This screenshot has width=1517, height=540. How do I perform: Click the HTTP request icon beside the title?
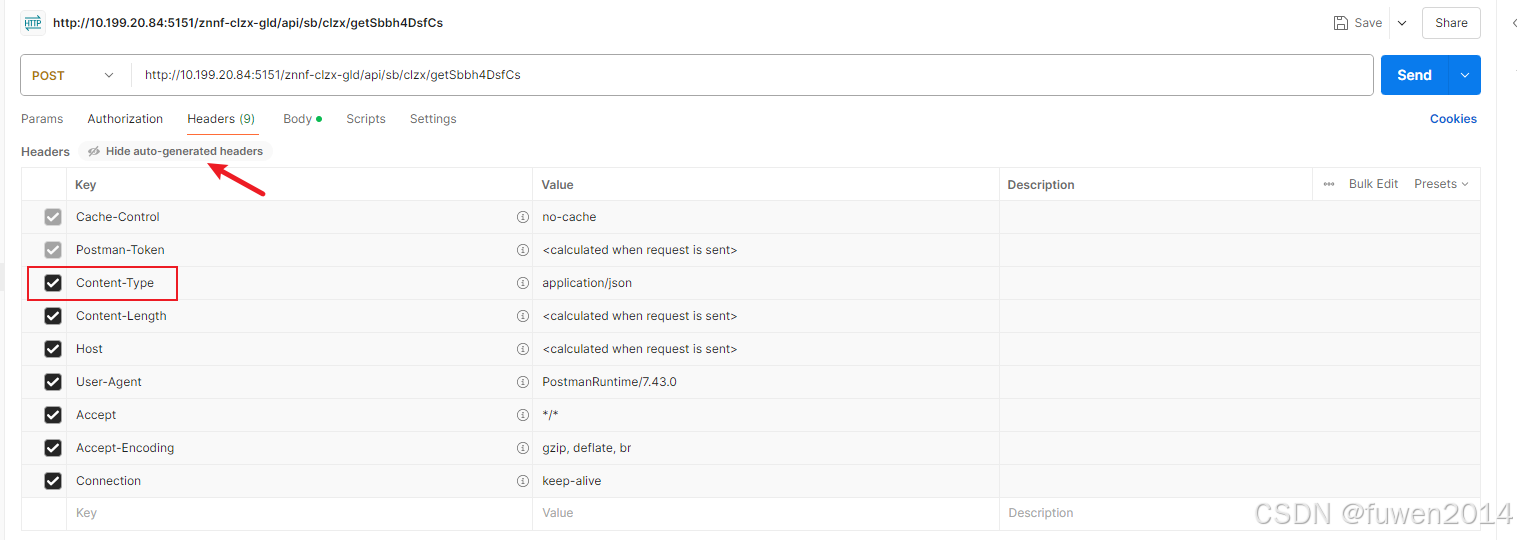point(33,23)
